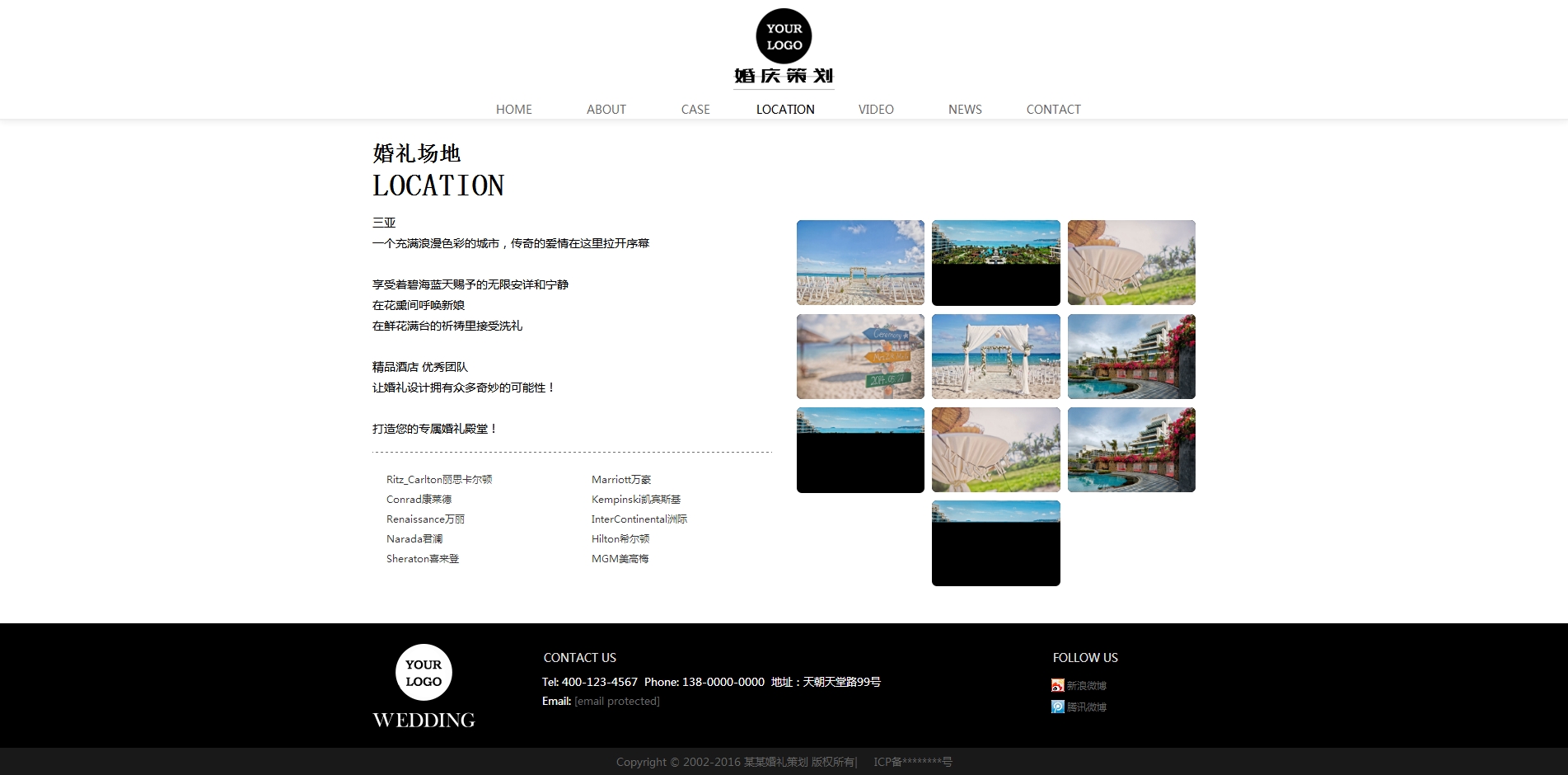Navigate to CONTACT page
The width and height of the screenshot is (1568, 775).
1053,110
